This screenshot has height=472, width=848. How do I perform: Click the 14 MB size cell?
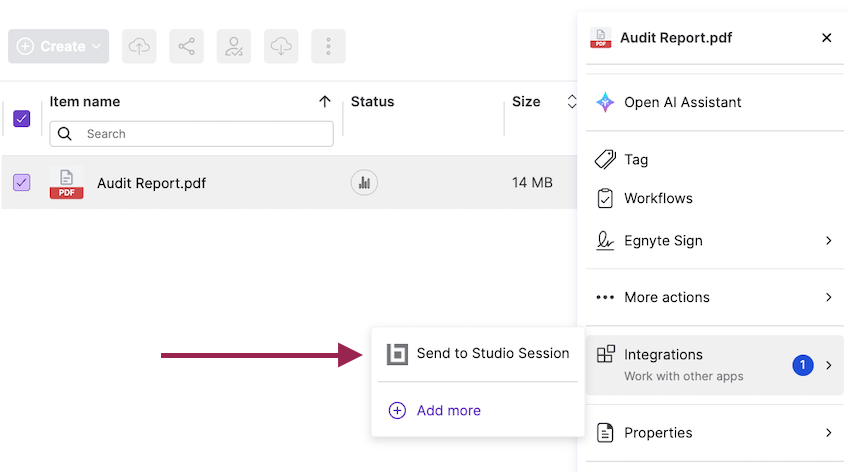click(532, 183)
